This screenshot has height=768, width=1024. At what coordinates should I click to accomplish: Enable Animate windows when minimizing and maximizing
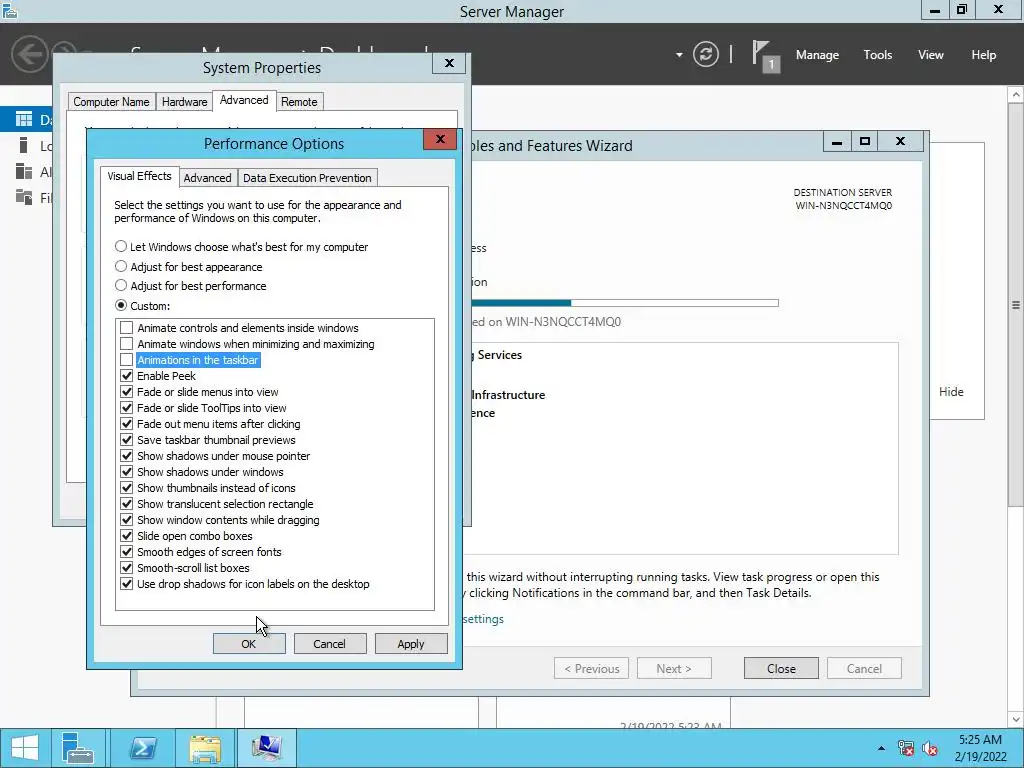[x=127, y=344]
